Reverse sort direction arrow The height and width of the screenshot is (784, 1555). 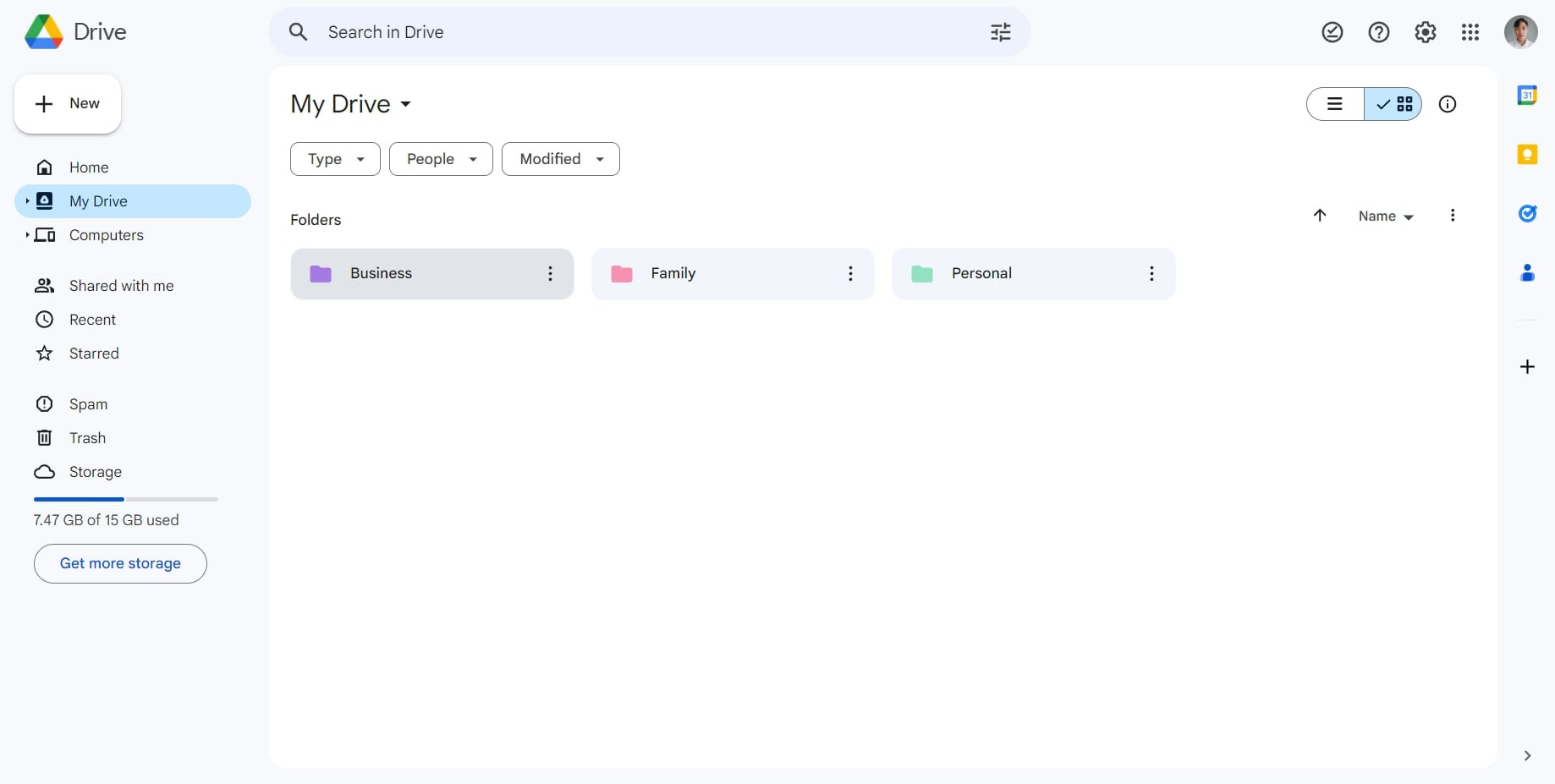pyautogui.click(x=1320, y=216)
